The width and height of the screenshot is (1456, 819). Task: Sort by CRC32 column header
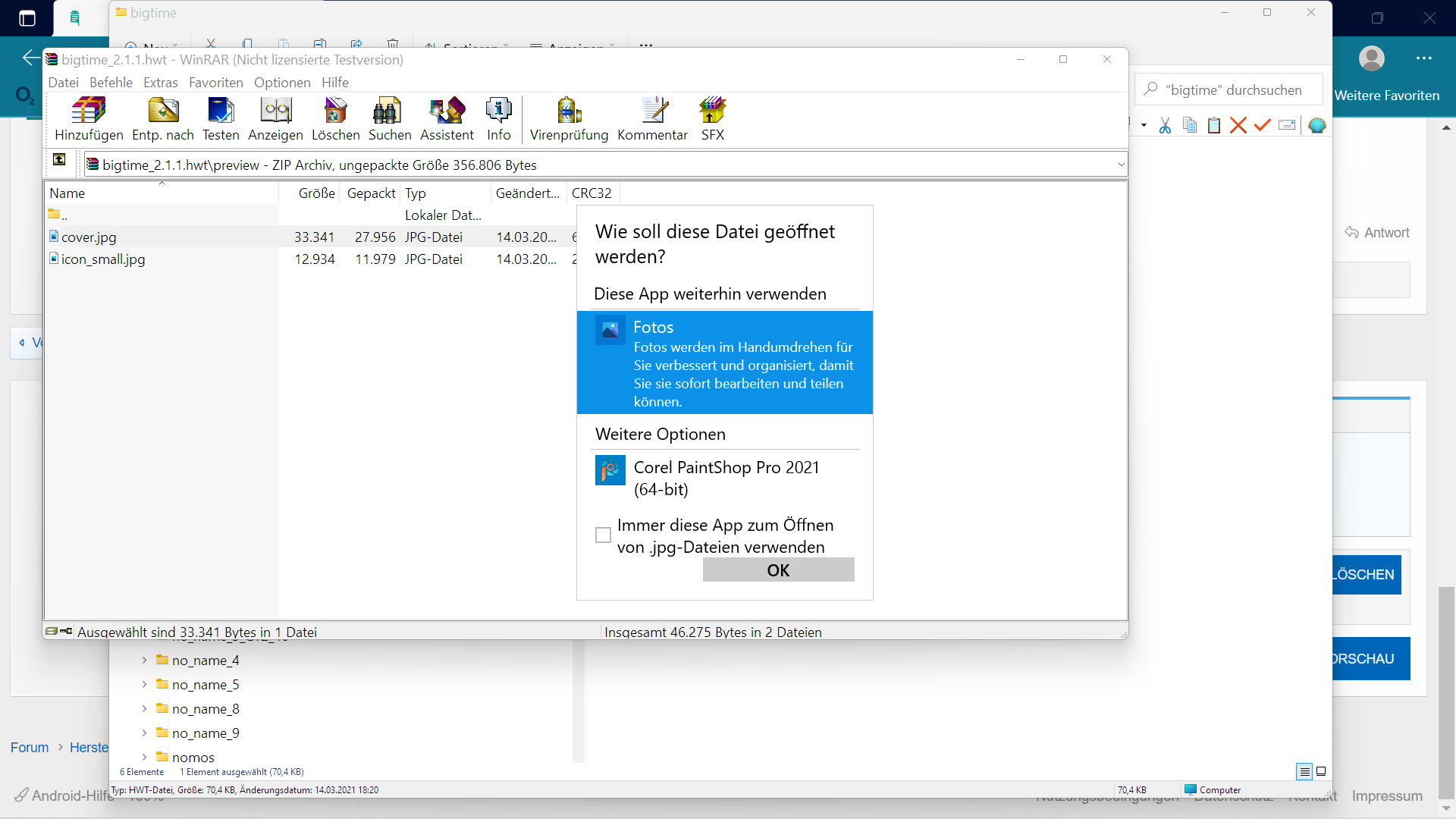pyautogui.click(x=592, y=193)
